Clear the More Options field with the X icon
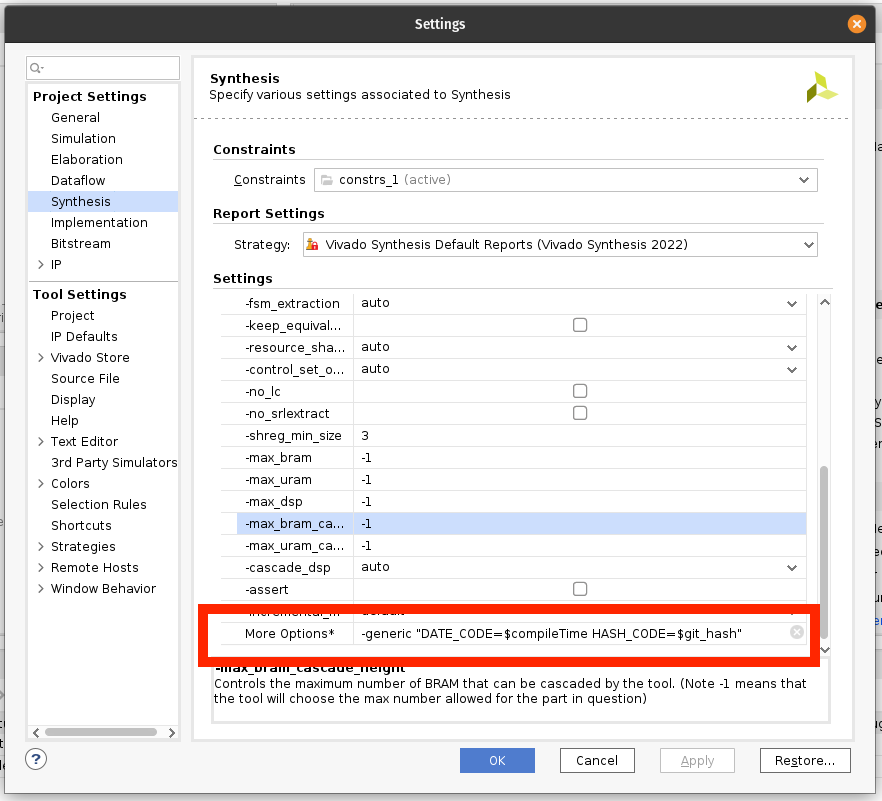This screenshot has height=801, width=882. pos(796,632)
